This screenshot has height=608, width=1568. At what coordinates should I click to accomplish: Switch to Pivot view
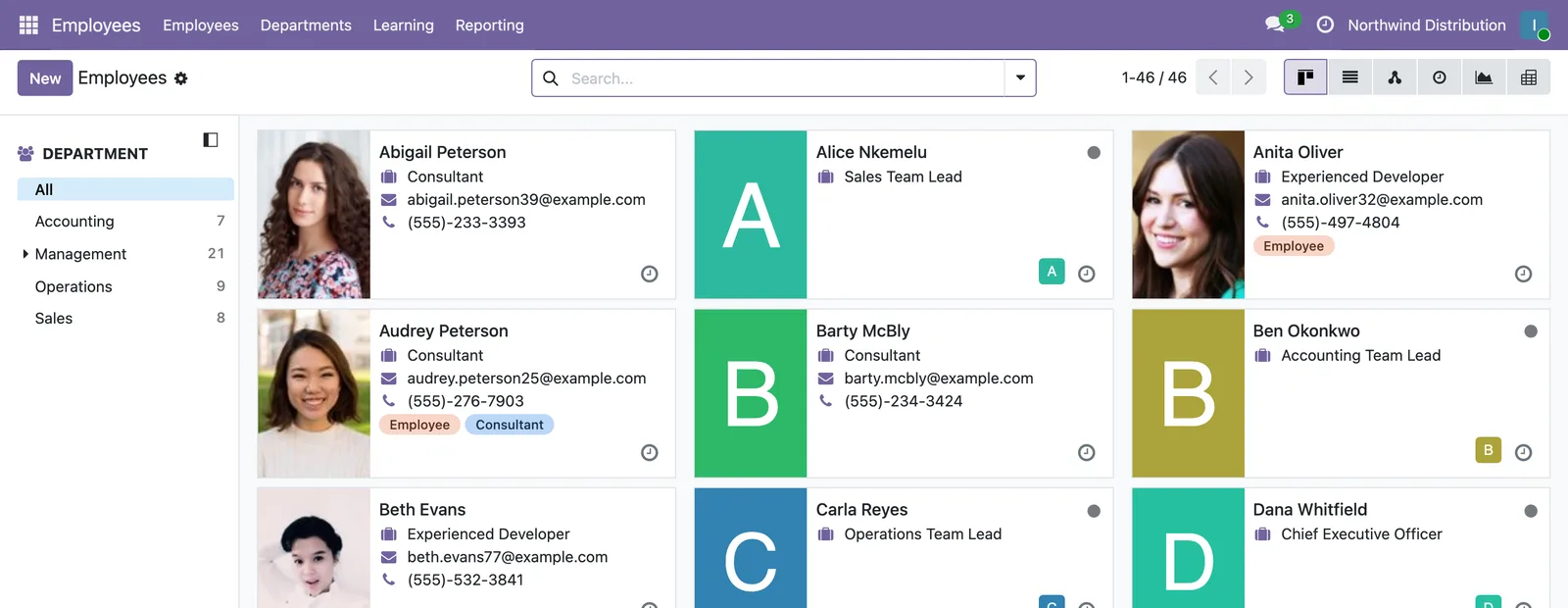click(1528, 77)
